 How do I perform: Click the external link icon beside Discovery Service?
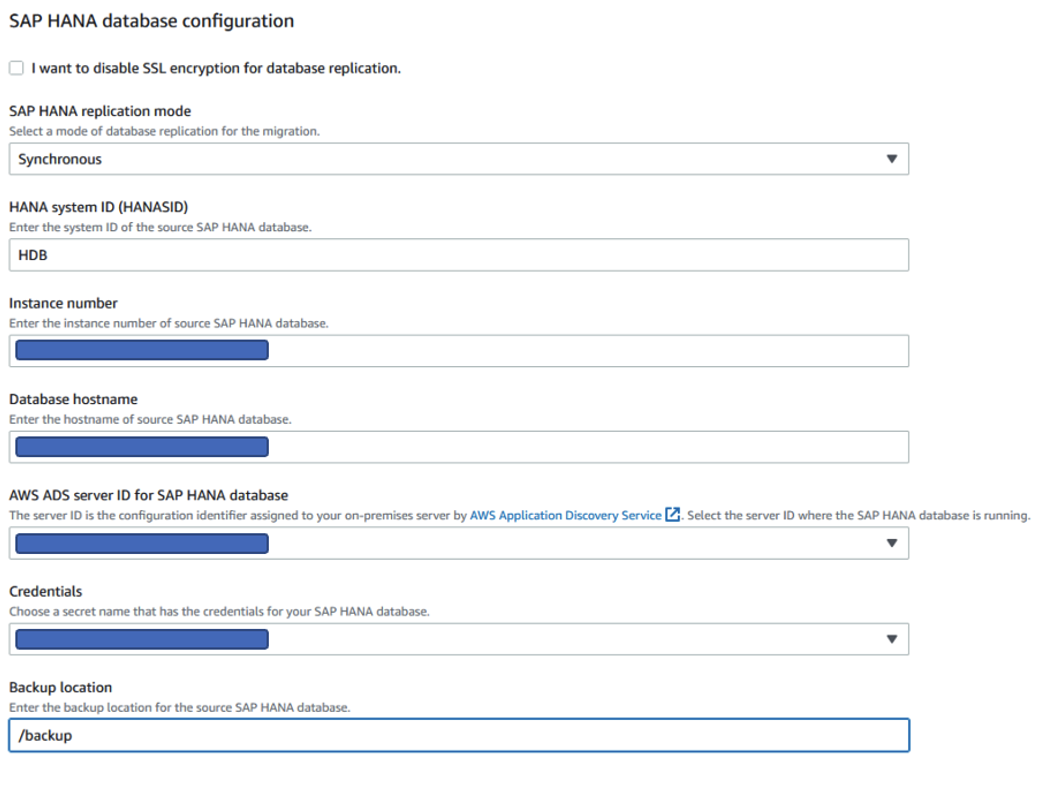pyautogui.click(x=673, y=515)
